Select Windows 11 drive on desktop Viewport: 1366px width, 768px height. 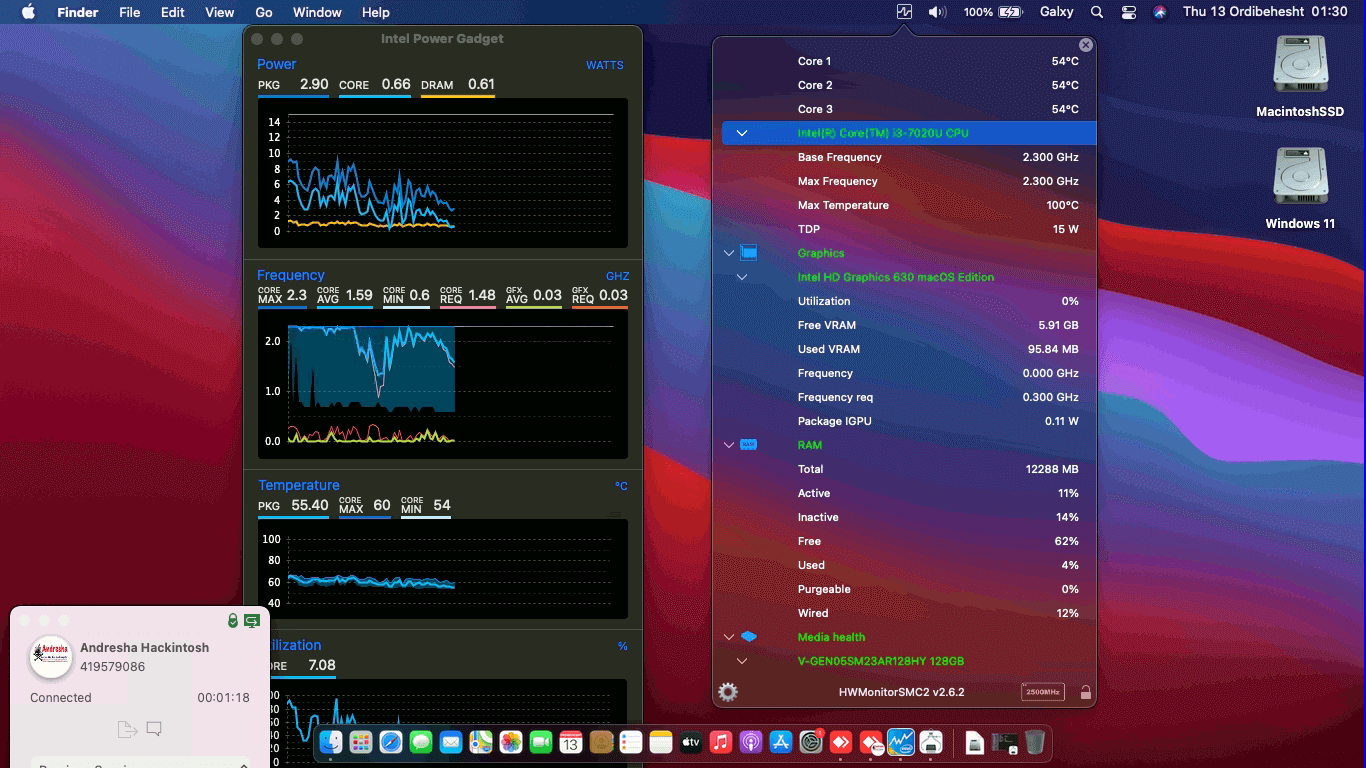click(x=1300, y=188)
